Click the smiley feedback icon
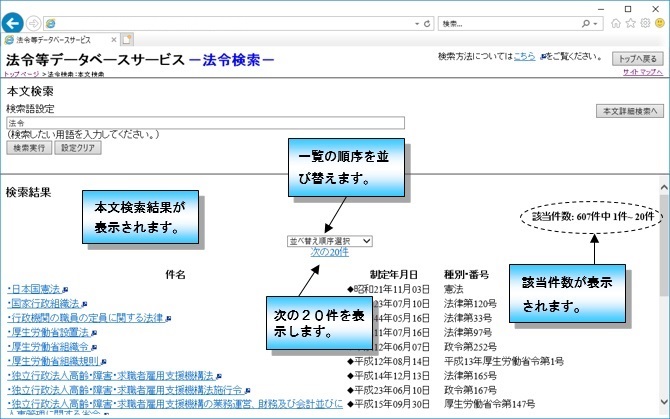Screen dimensions: 670x419 pos(659,22)
